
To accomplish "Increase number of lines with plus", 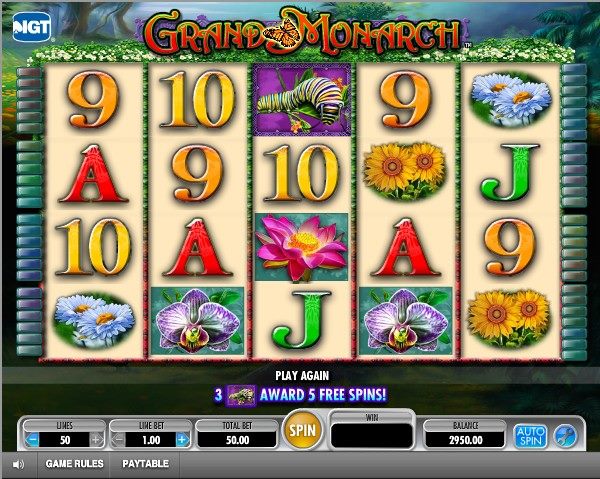I will click(96, 440).
